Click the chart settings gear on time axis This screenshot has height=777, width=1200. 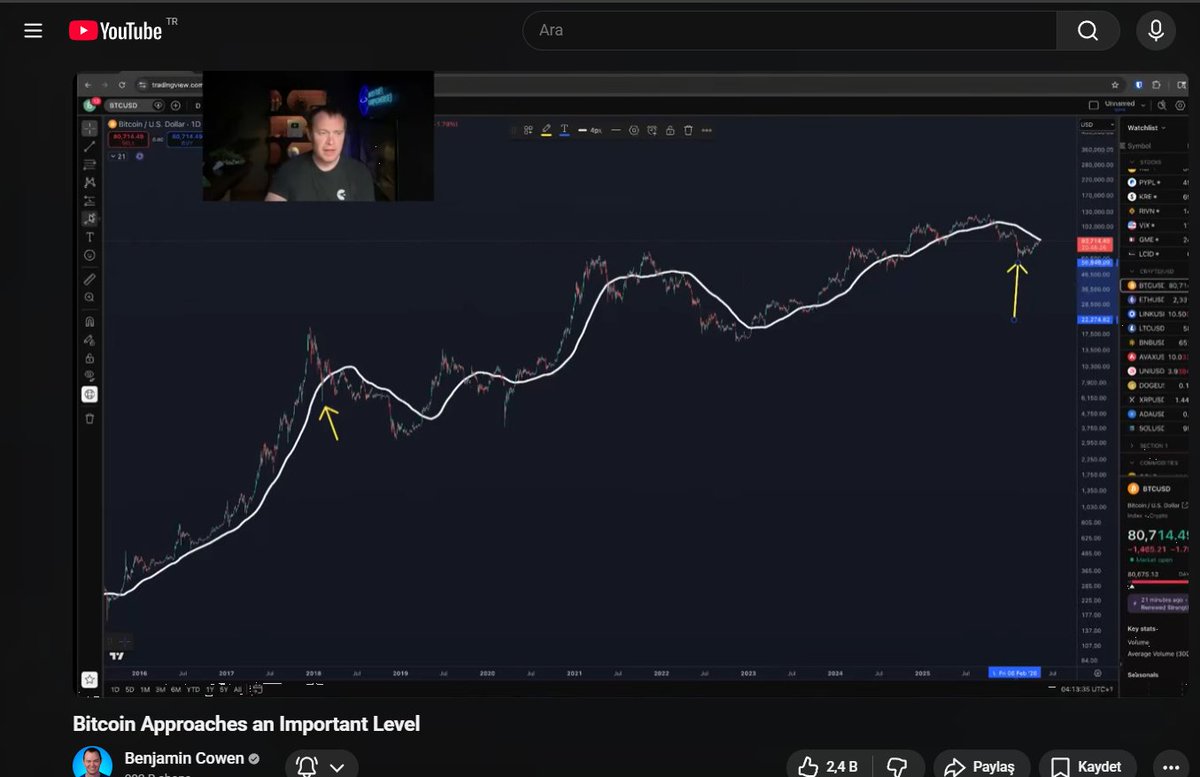[x=1098, y=674]
